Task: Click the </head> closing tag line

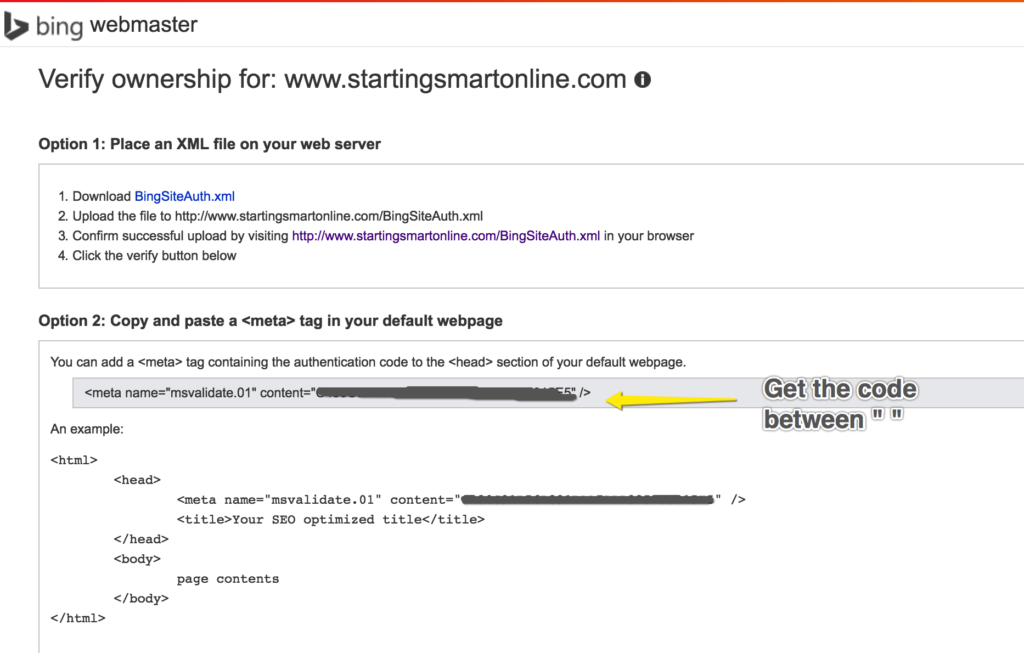Action: [x=141, y=539]
